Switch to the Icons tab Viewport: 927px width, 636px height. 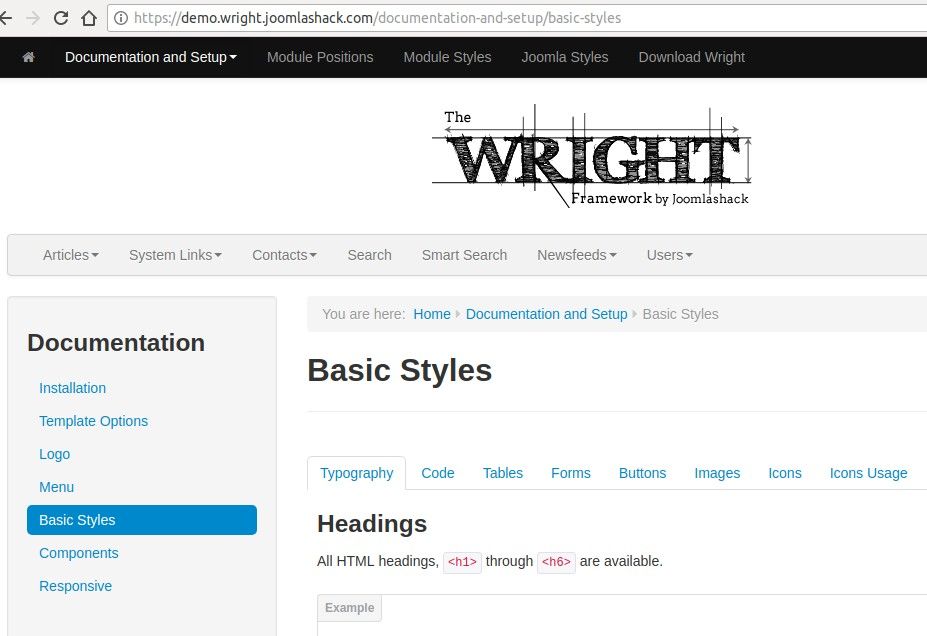coord(785,473)
